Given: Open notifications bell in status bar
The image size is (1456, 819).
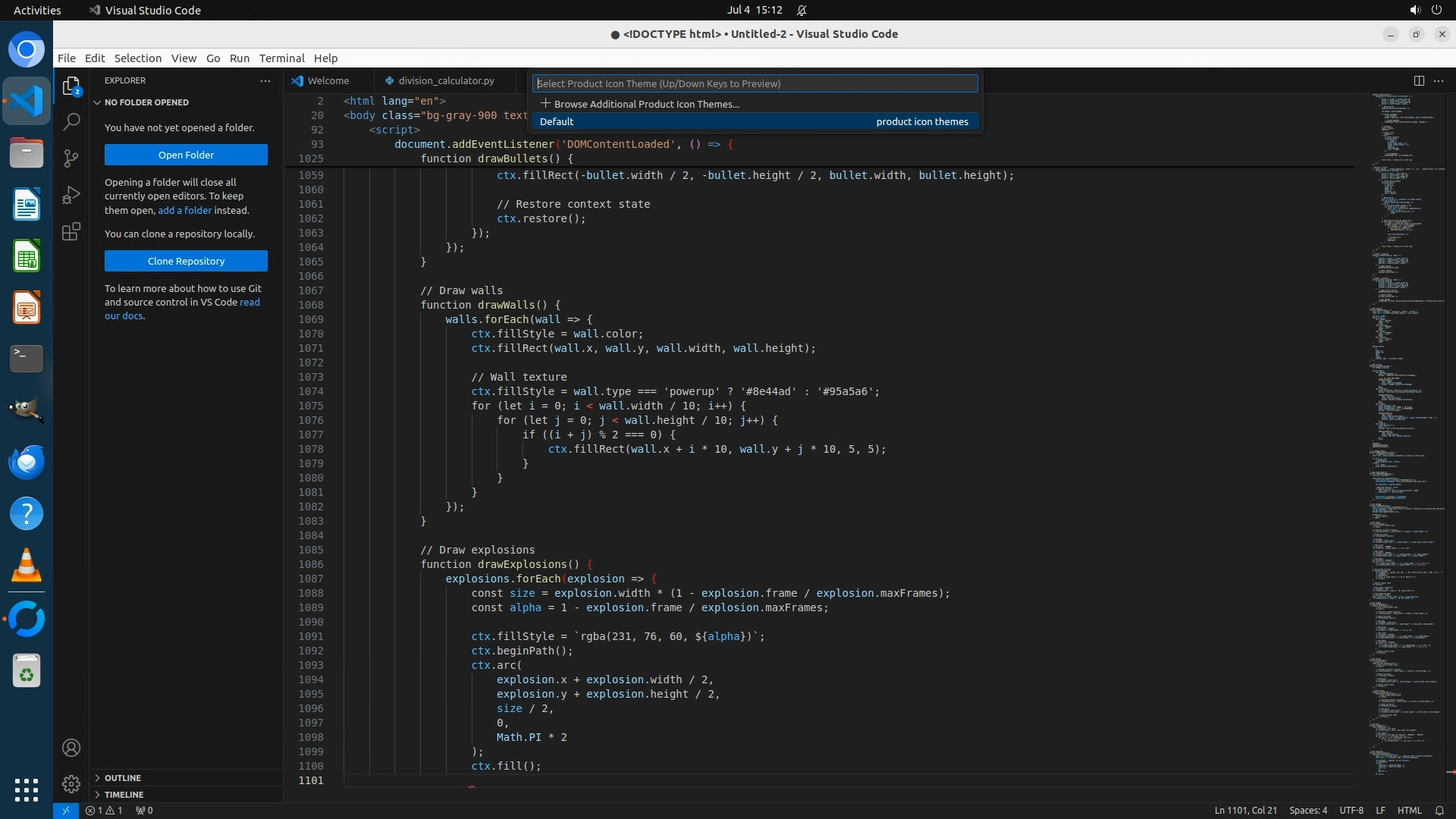Looking at the screenshot, I should click(x=1439, y=810).
